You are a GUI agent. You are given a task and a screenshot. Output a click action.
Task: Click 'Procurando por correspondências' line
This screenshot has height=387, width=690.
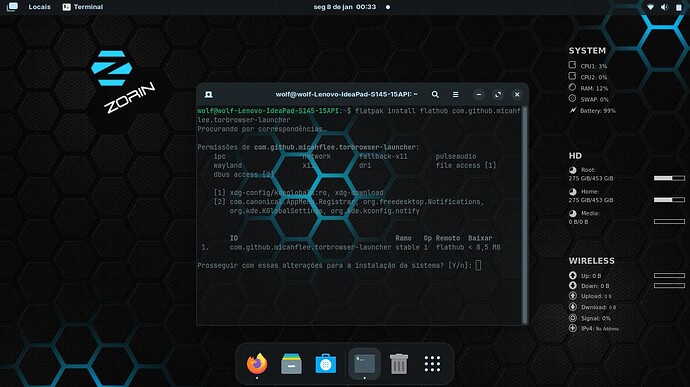pyautogui.click(x=262, y=129)
